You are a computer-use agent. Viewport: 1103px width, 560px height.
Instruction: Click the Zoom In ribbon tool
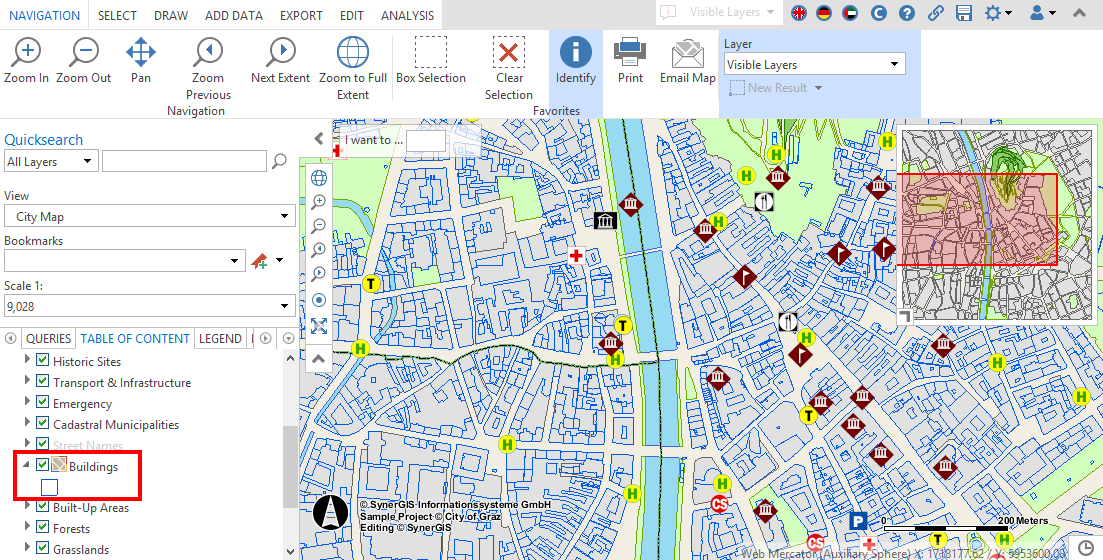click(26, 61)
